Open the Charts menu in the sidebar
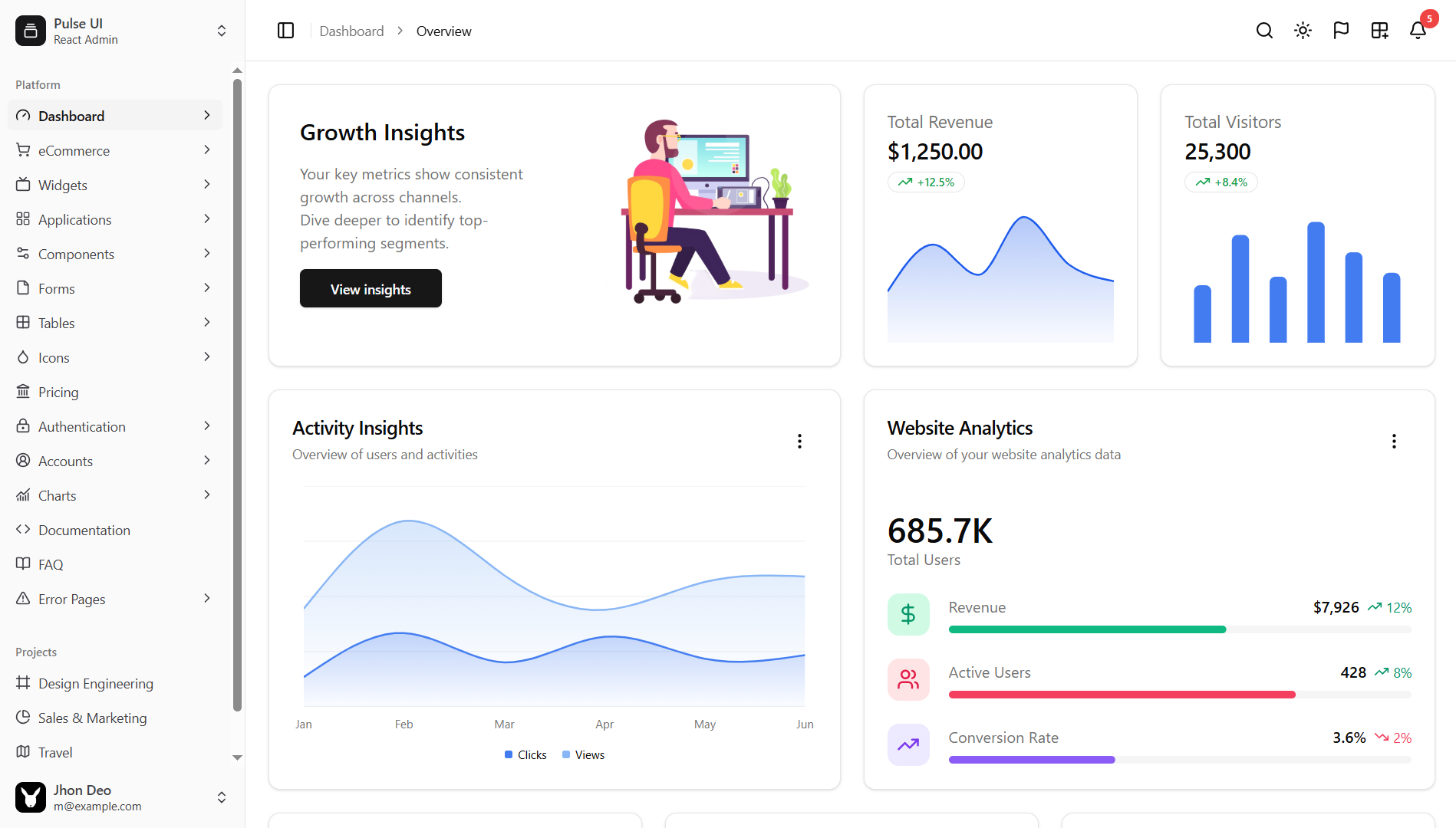The width and height of the screenshot is (1456, 828). point(57,495)
